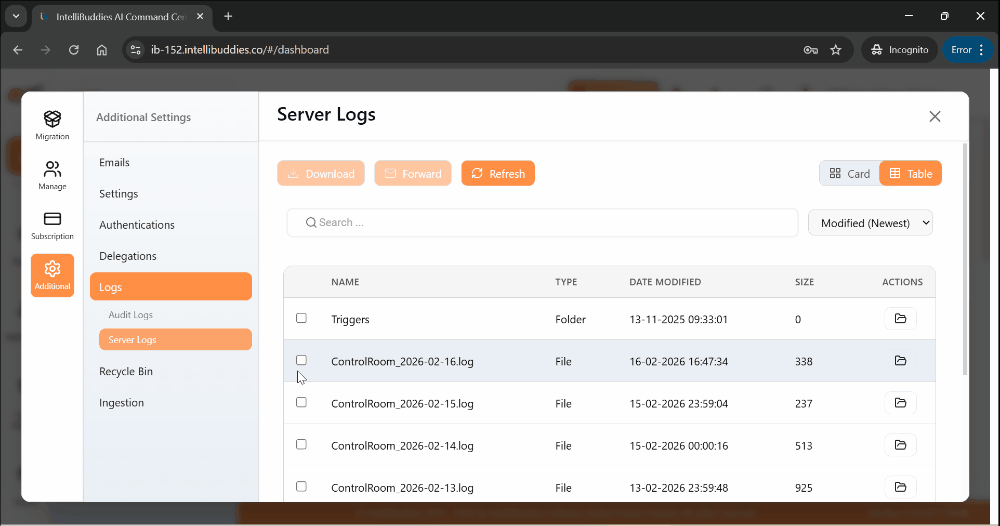Image resolution: width=1000 pixels, height=526 pixels.
Task: Bookmark this page with the star
Action: point(835,50)
